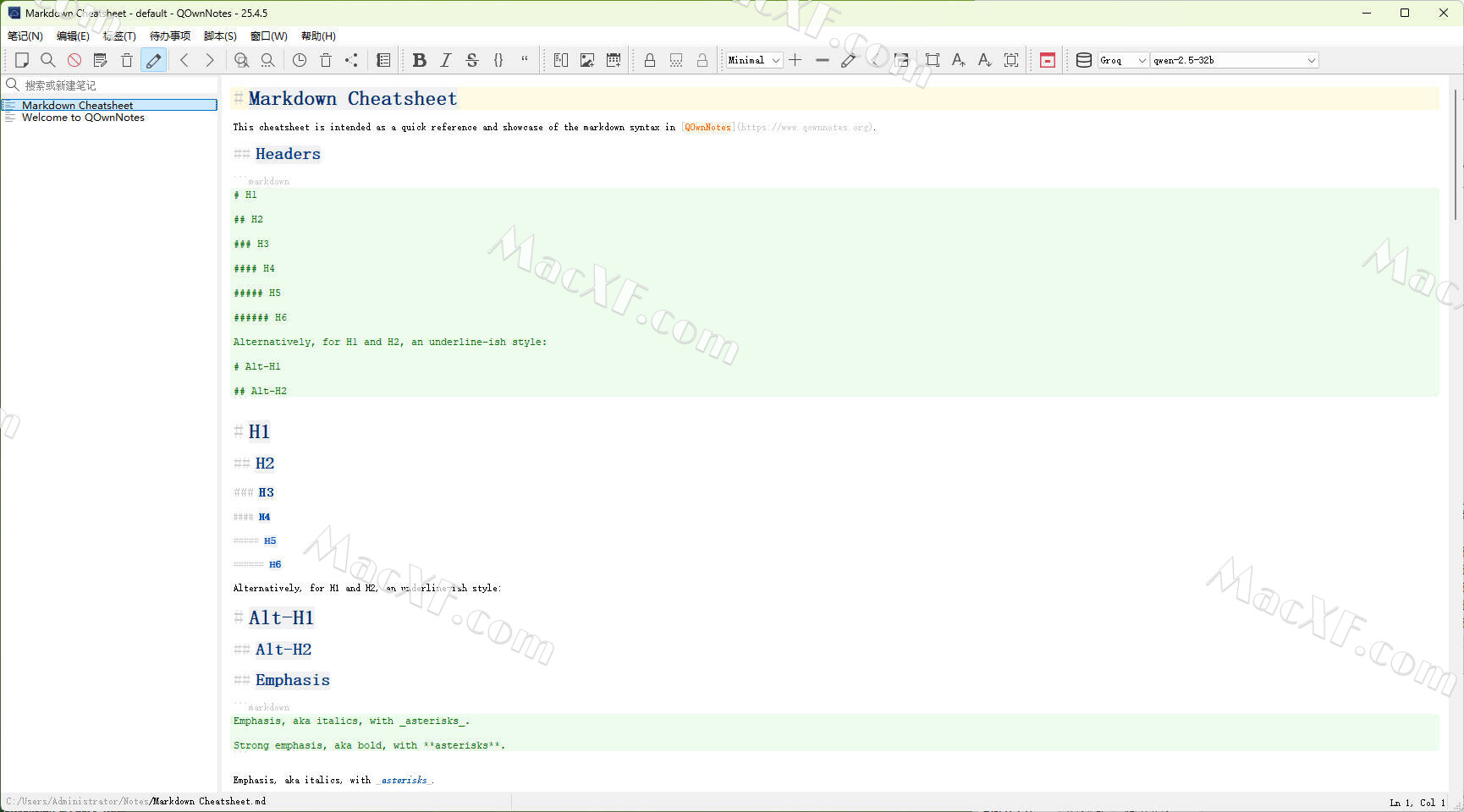Apply italic formatting with I icon

click(x=446, y=60)
